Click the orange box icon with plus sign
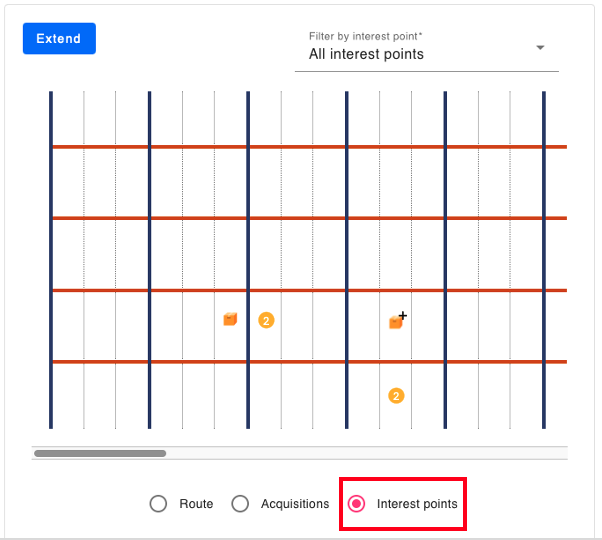The height and width of the screenshot is (540, 602). pyautogui.click(x=396, y=322)
